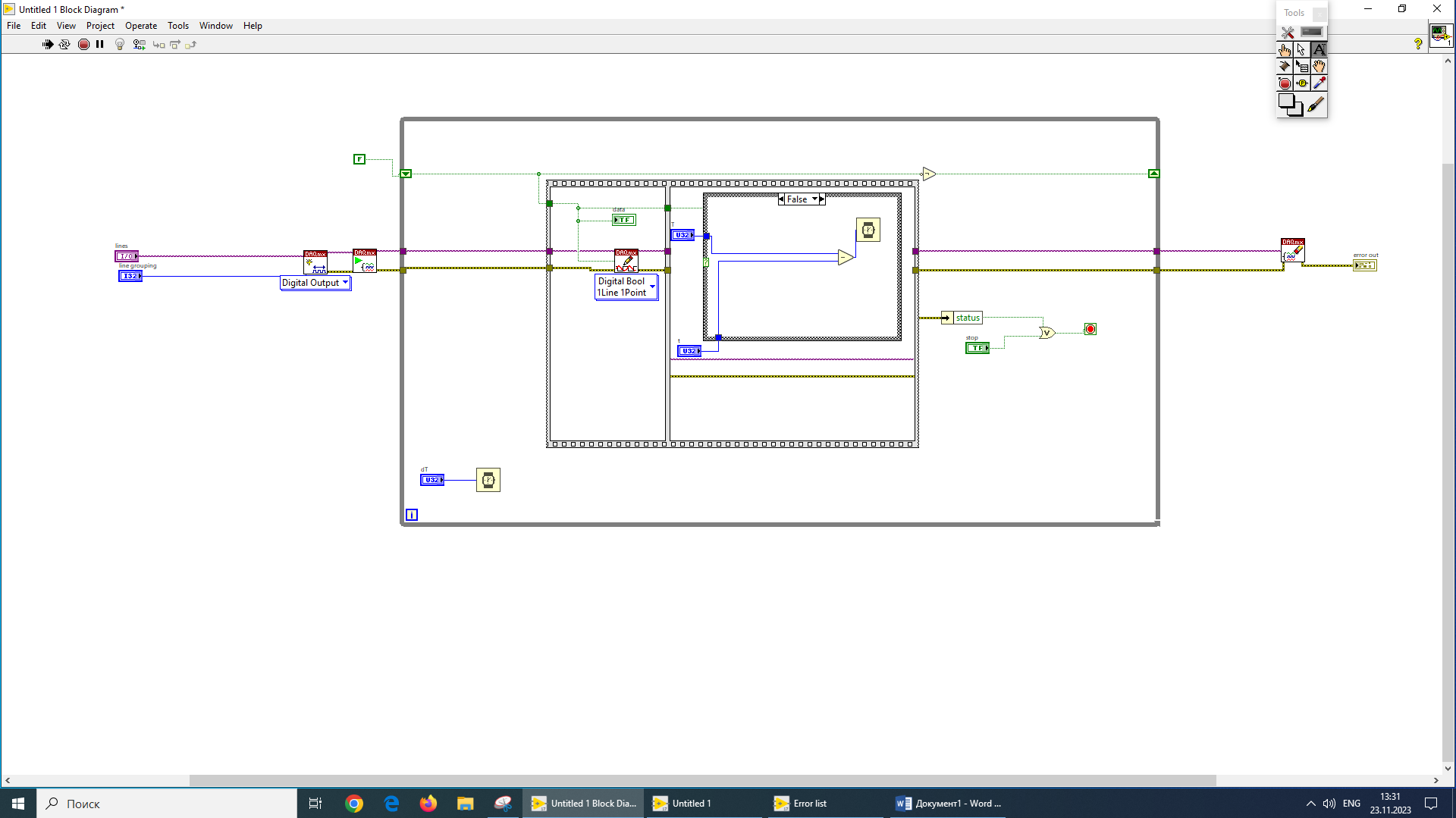The height and width of the screenshot is (818, 1456).
Task: Select the Scroll Window hand tool
Action: pyautogui.click(x=1319, y=67)
